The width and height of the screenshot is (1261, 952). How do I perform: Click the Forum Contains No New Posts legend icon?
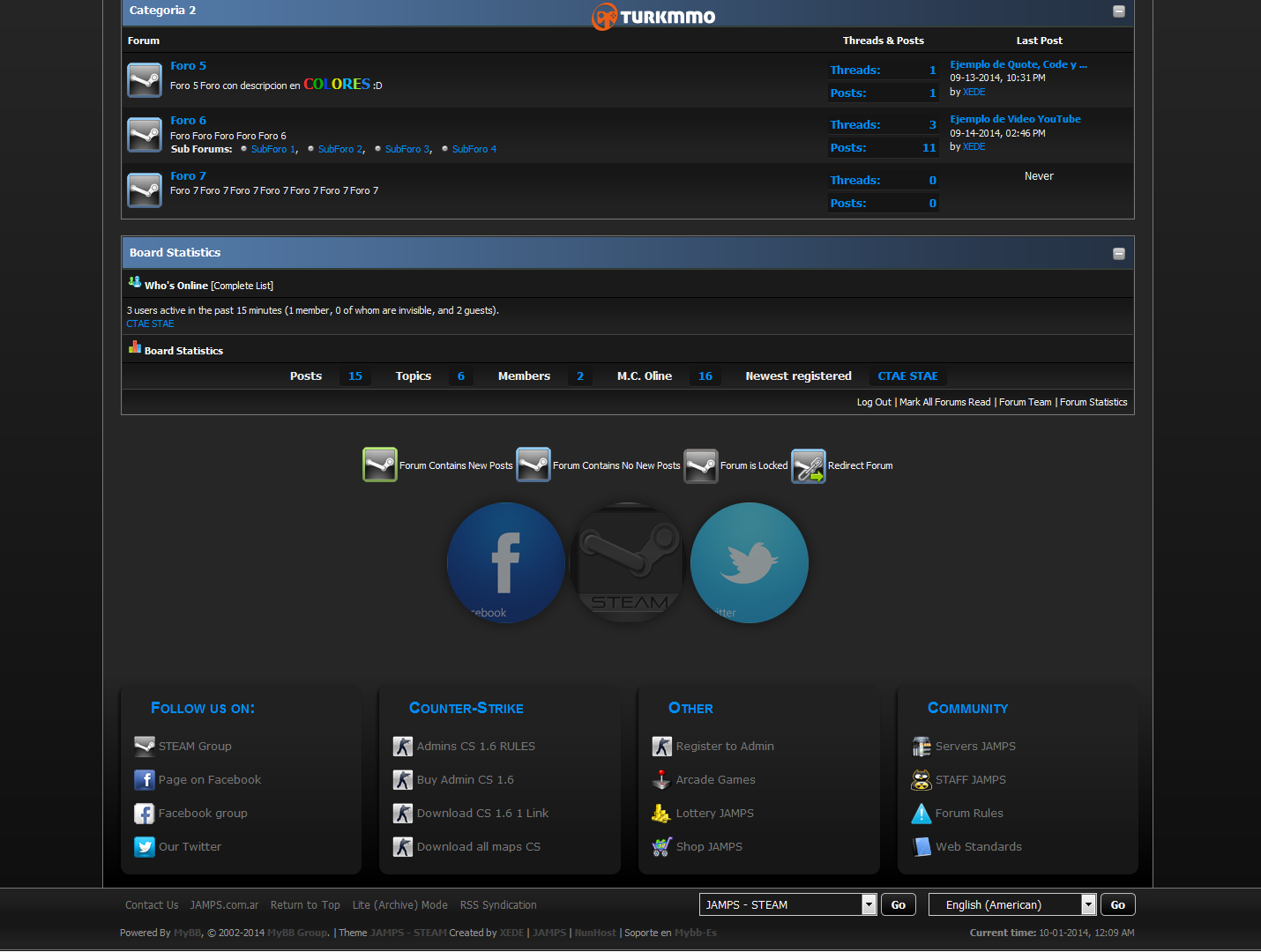click(x=533, y=465)
